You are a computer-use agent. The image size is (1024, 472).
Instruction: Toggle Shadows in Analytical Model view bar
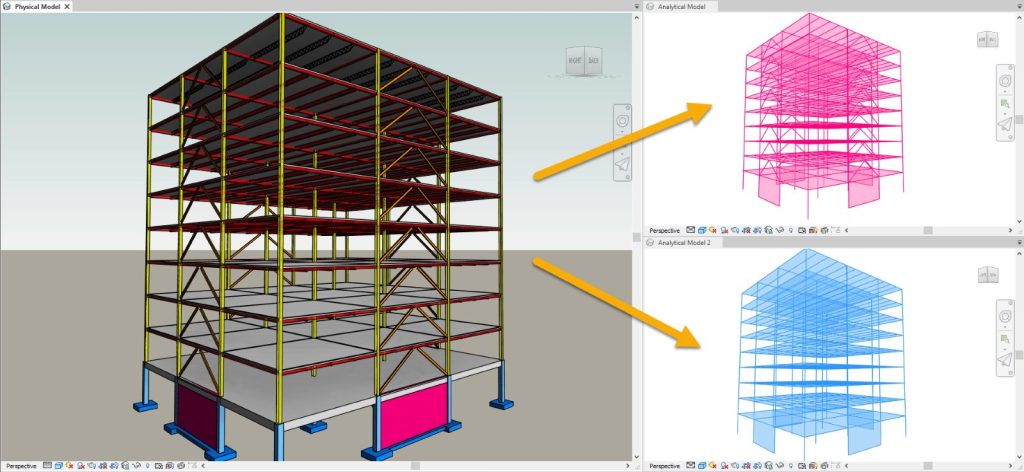tap(724, 230)
